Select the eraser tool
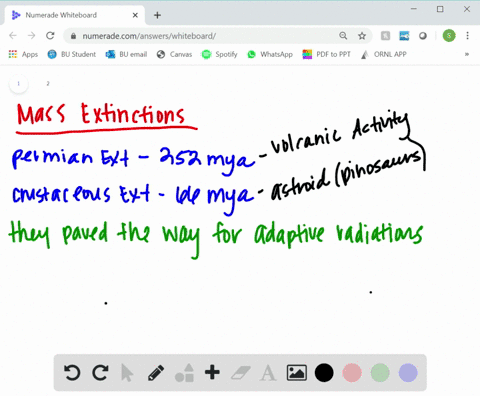The height and width of the screenshot is (396, 480). 241,373
